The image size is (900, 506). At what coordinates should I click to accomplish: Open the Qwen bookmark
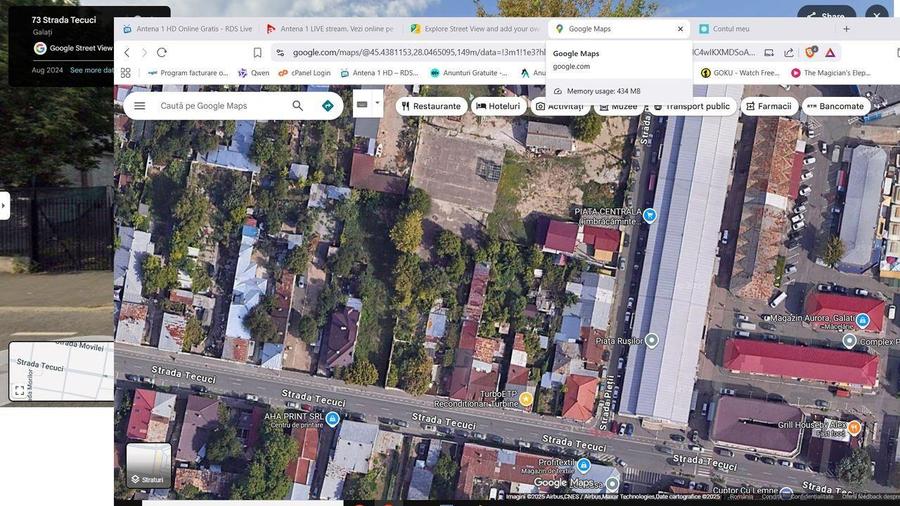254,73
